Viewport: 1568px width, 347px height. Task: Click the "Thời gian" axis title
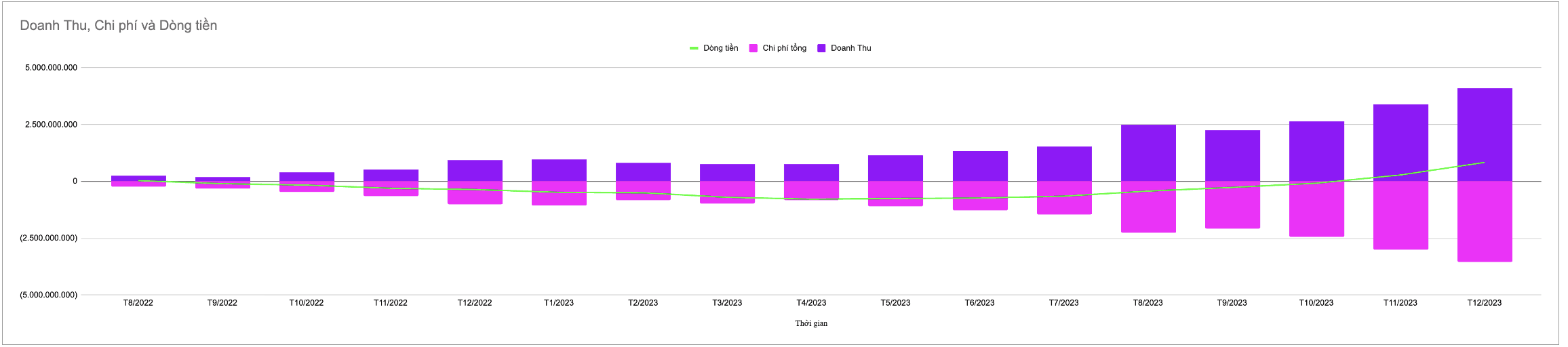tap(811, 323)
